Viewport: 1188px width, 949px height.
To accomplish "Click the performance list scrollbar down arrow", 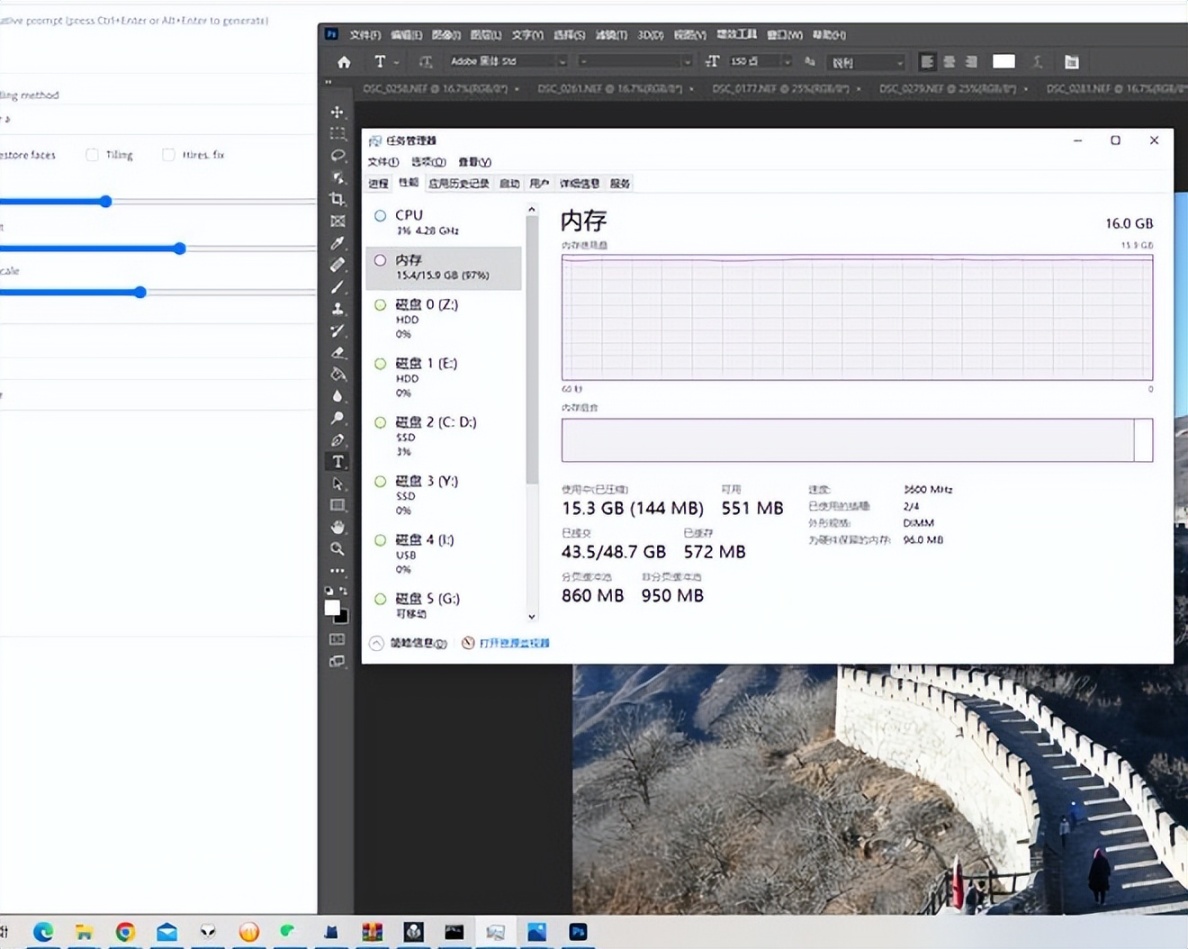I will pos(532,617).
